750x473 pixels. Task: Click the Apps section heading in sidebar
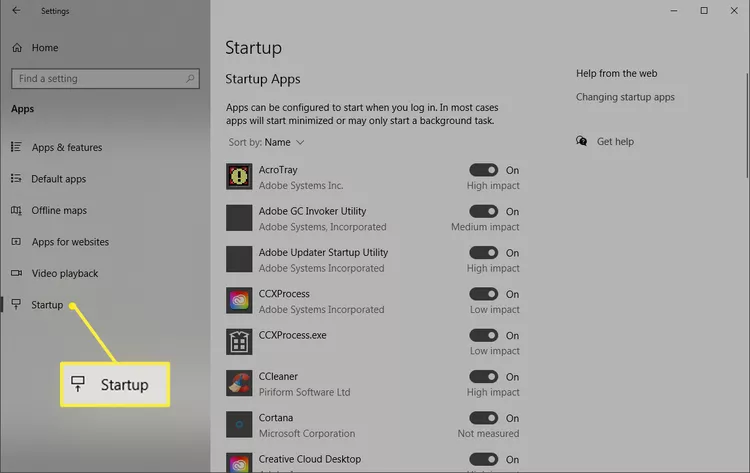tap(22, 109)
